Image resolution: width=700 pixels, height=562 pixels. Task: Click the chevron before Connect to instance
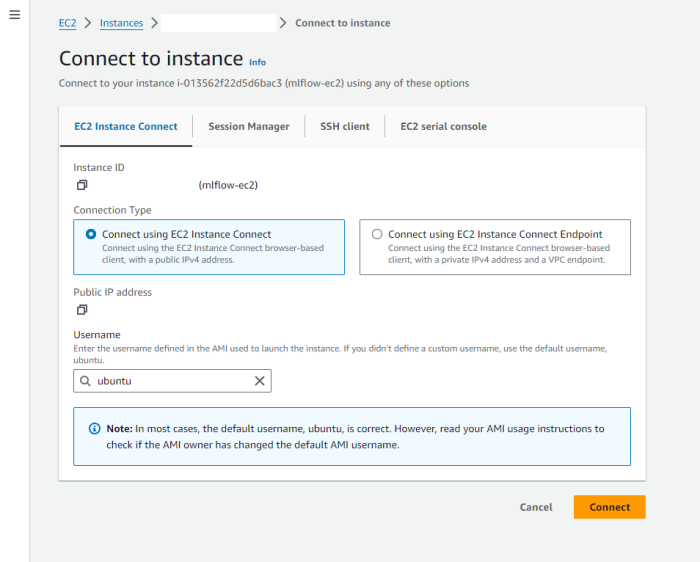[x=283, y=23]
